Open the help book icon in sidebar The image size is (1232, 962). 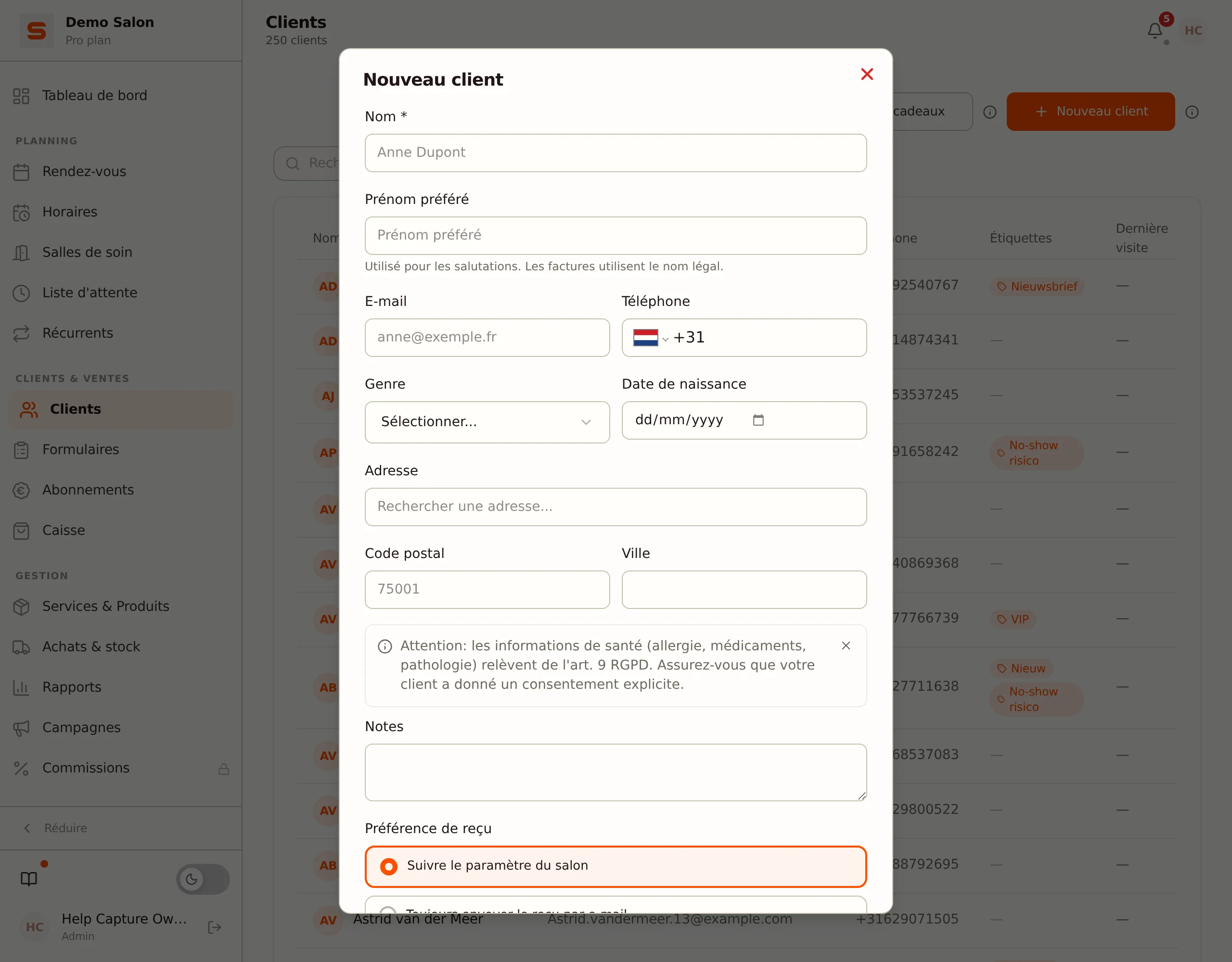(x=29, y=878)
